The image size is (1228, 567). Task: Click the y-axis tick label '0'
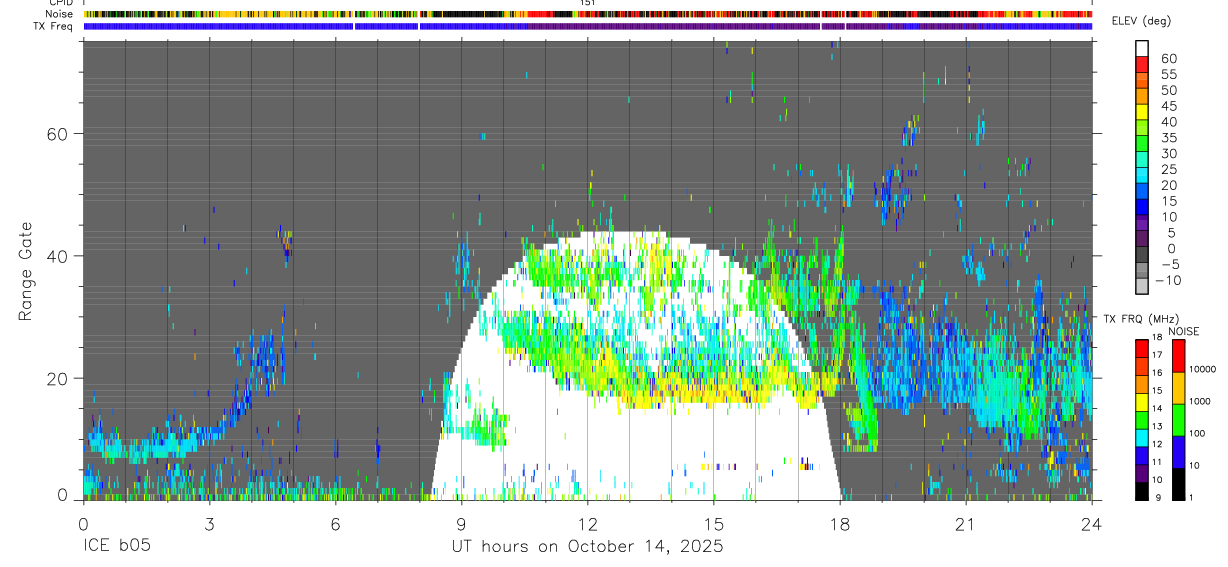tap(64, 495)
